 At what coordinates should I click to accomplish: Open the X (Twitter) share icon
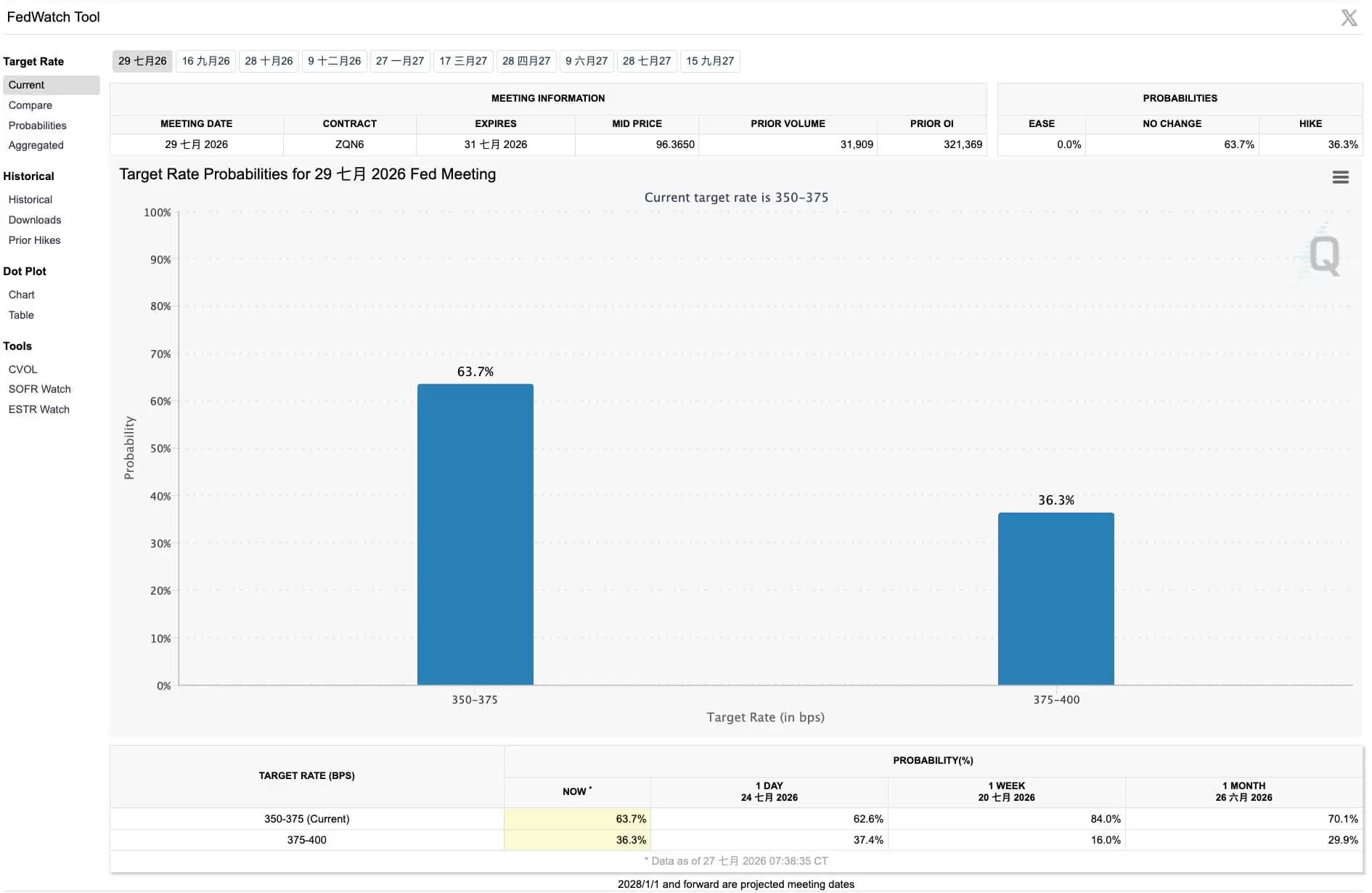coord(1349,17)
